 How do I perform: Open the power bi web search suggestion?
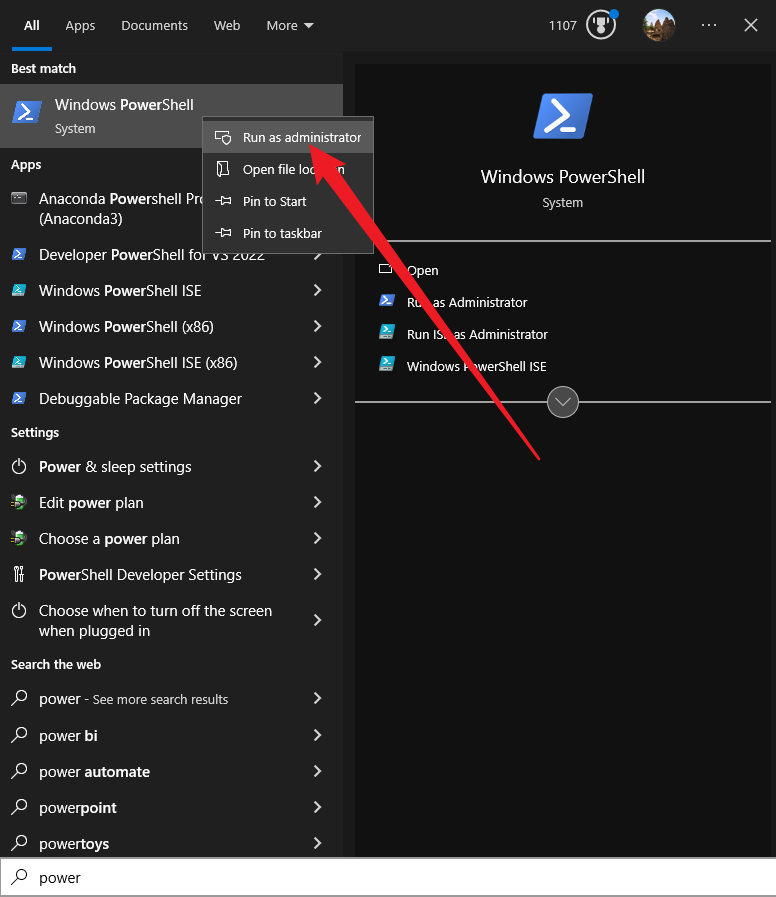(68, 736)
